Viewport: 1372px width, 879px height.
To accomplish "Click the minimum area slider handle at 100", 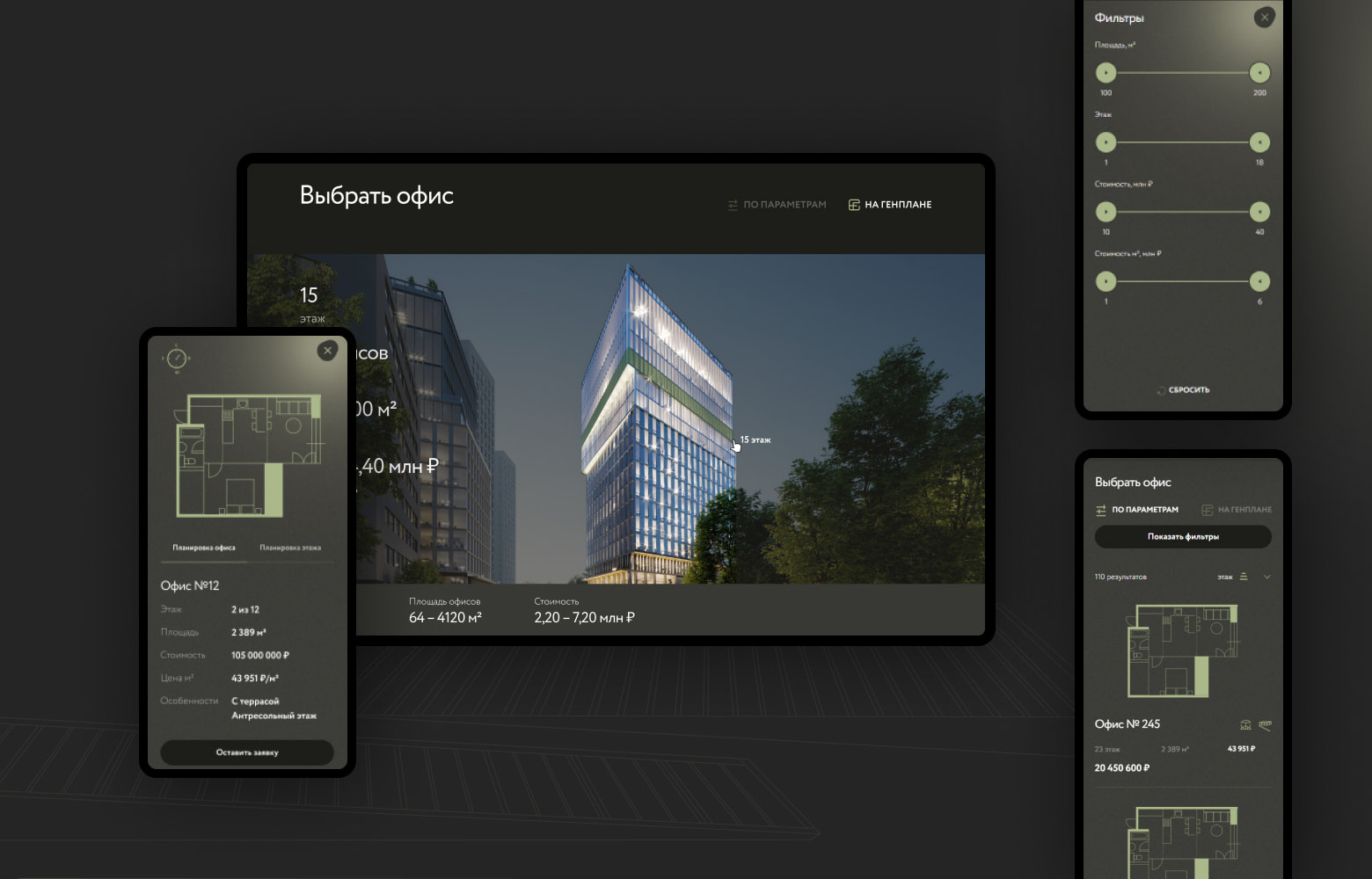I will point(1106,73).
